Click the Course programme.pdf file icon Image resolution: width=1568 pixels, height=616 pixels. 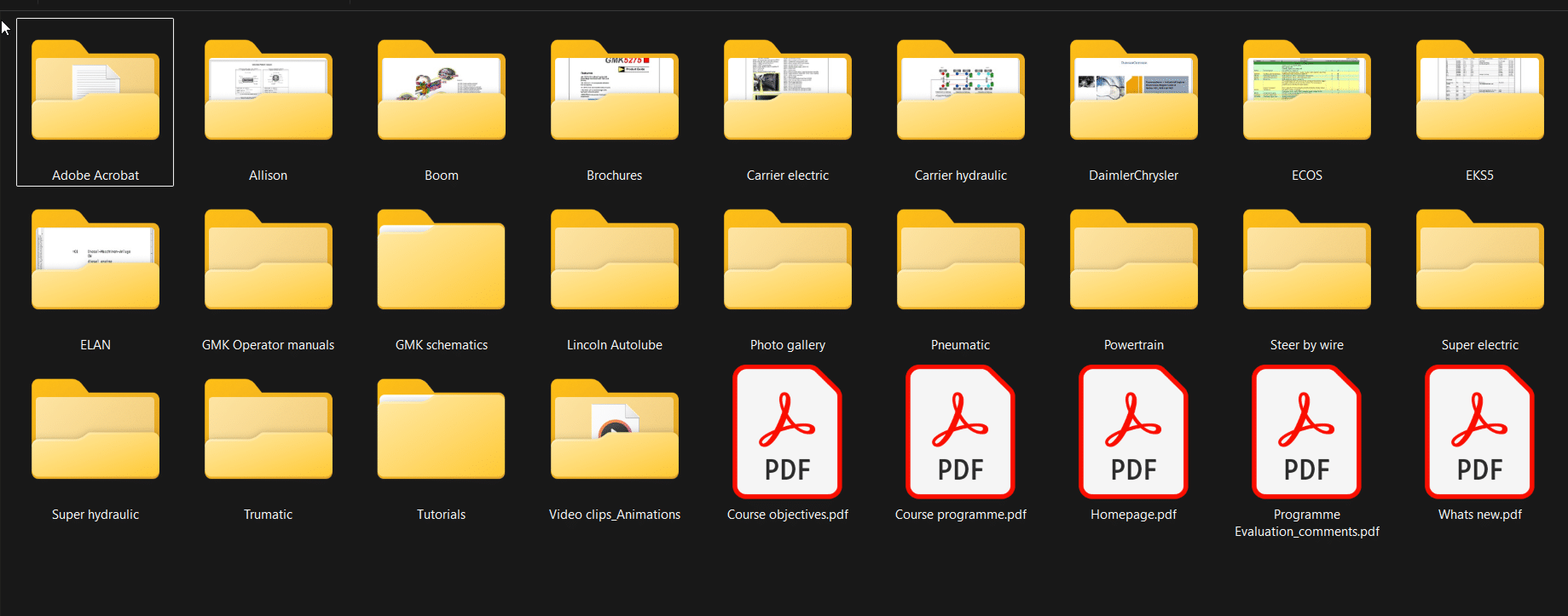tap(961, 432)
